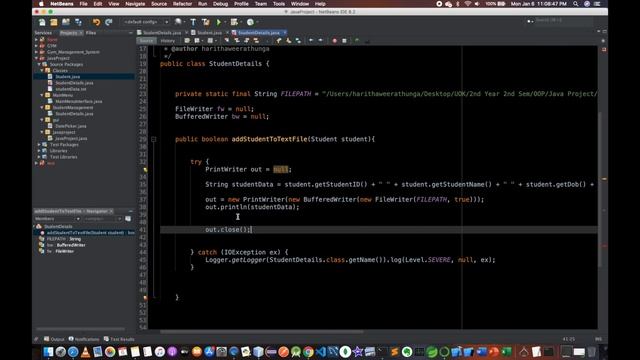Screen dimensions: 640x360
Task: Click the Shift Line Left editor icon
Action: tap(311, 40)
